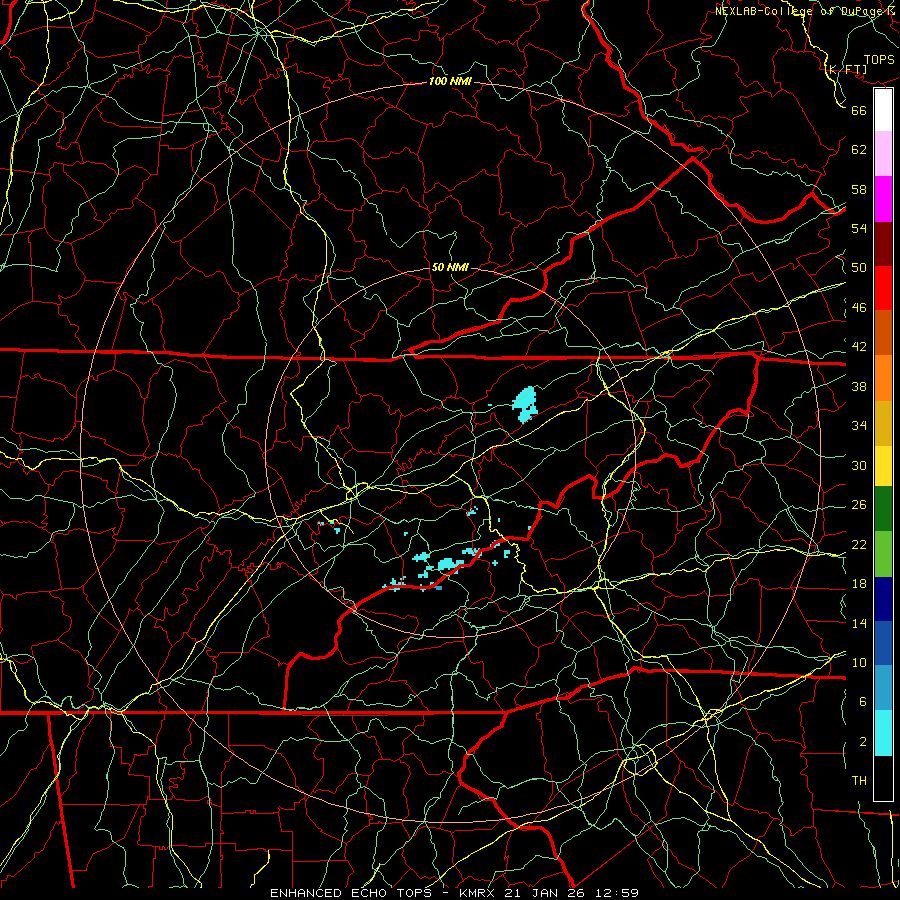The image size is (900, 900).
Task: Click the legend value "46"
Action: coord(859,308)
